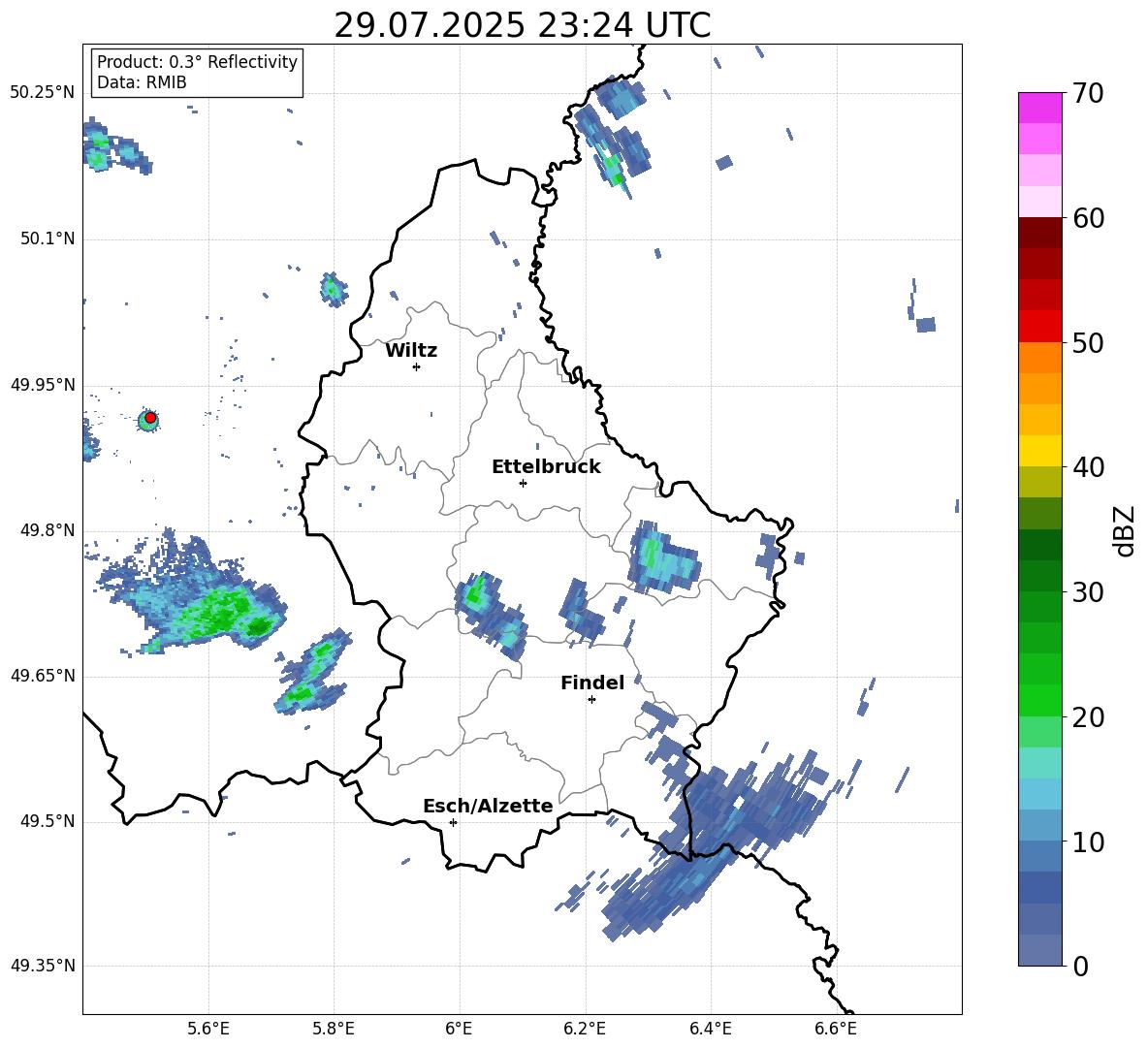Viewport: 1148px width, 1048px height.
Task: Click the Wiltz station cross marker
Action: click(x=417, y=366)
